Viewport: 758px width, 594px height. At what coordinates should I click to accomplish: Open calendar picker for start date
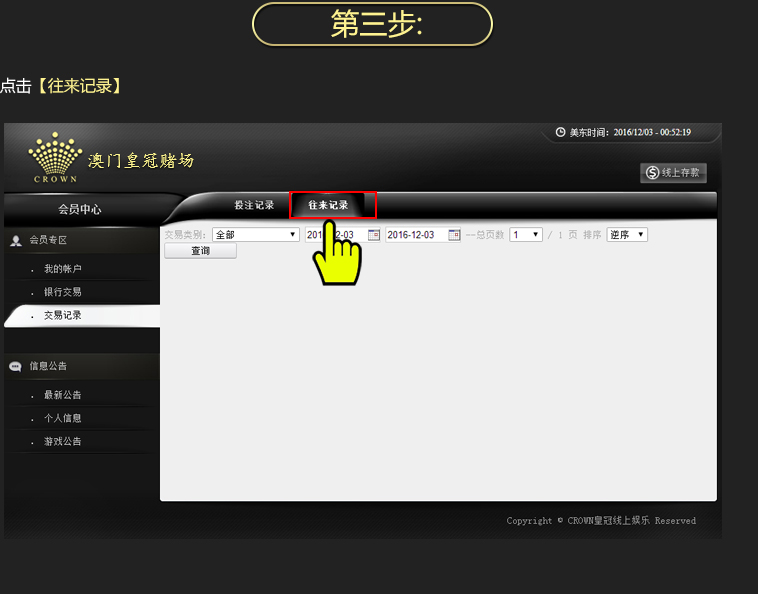pos(374,235)
